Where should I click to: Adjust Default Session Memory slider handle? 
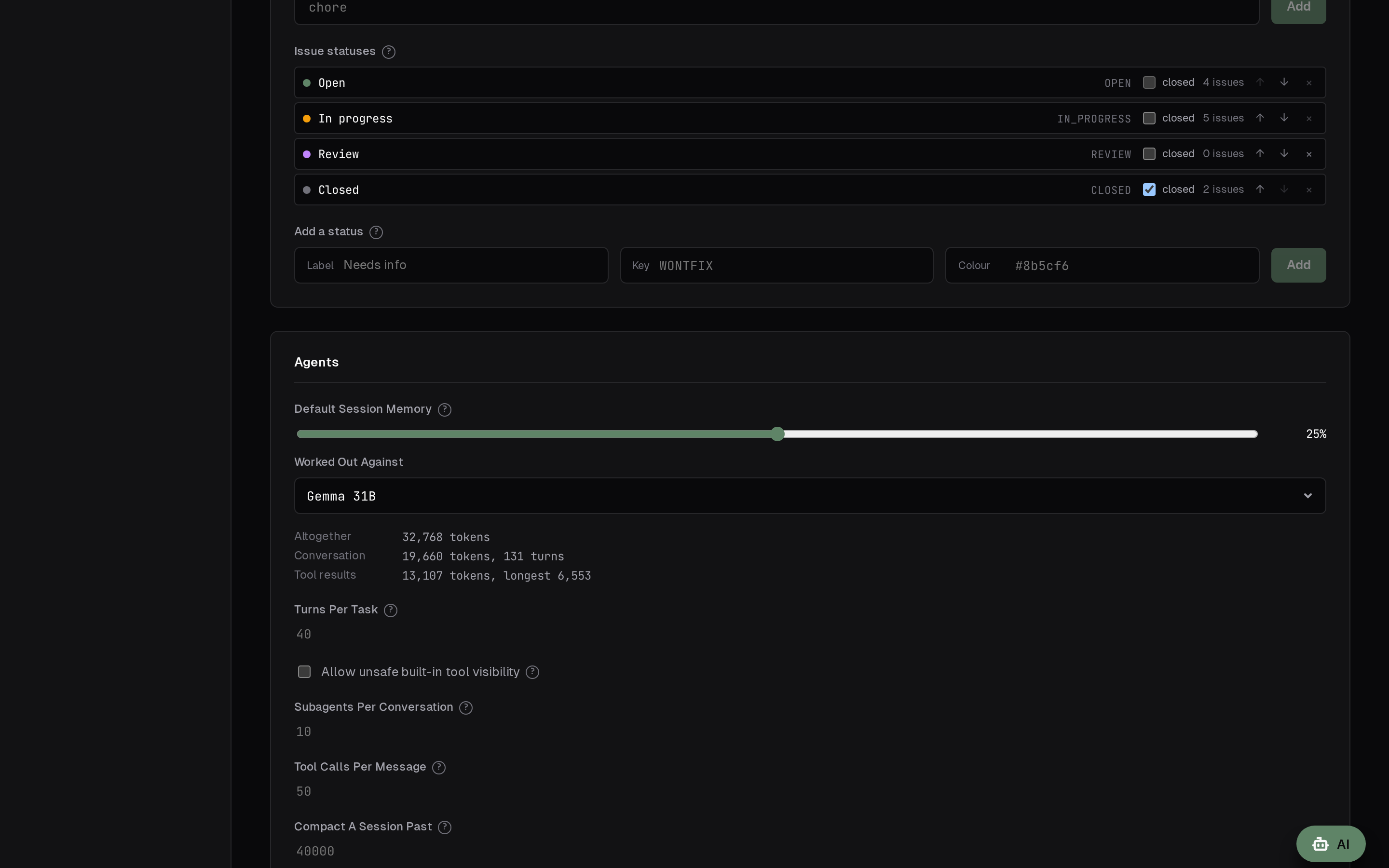777,434
